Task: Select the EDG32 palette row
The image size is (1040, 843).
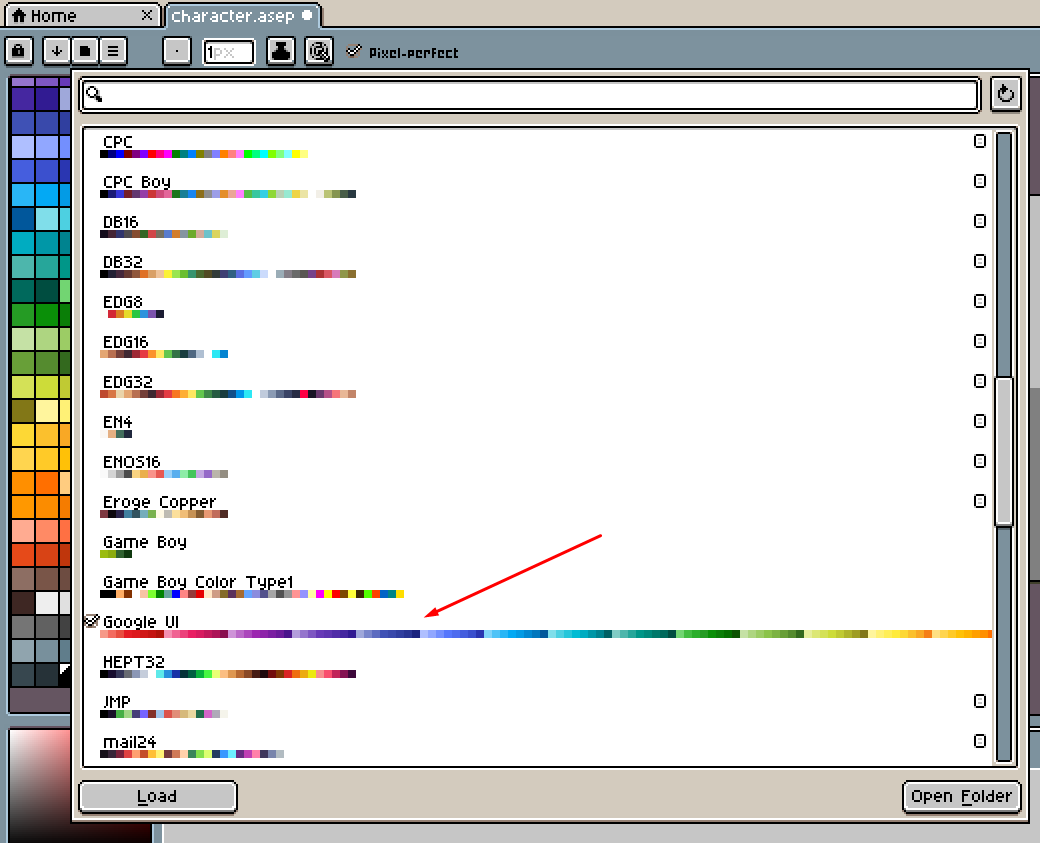Action: pos(537,387)
